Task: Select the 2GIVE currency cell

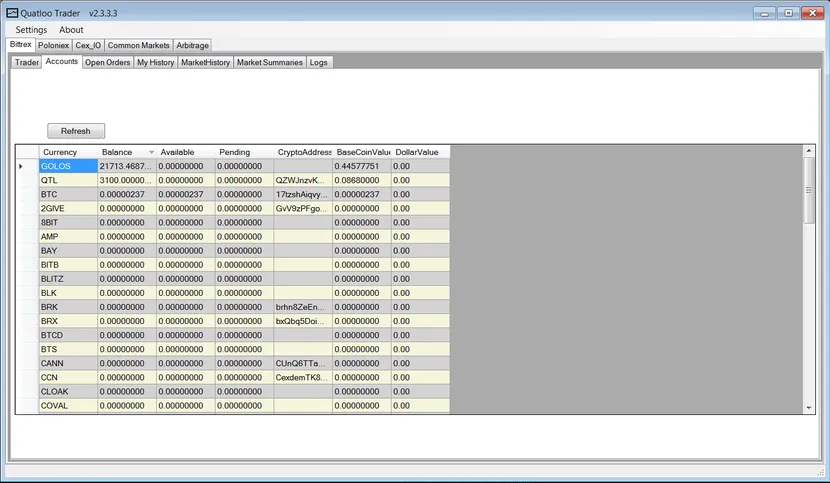Action: [x=68, y=208]
